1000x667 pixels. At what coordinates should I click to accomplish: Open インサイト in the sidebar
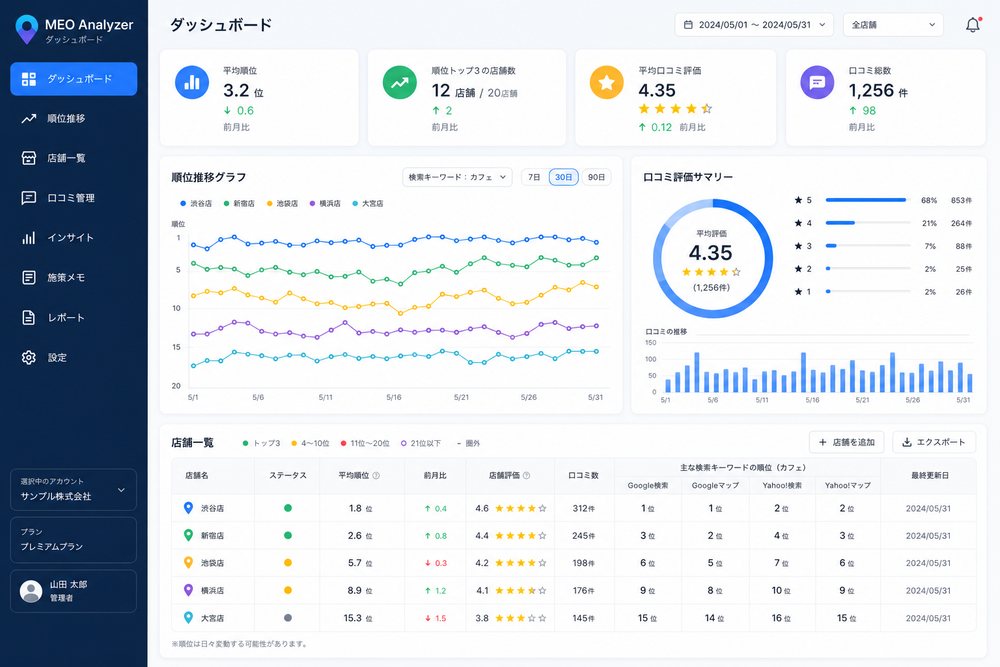73,238
